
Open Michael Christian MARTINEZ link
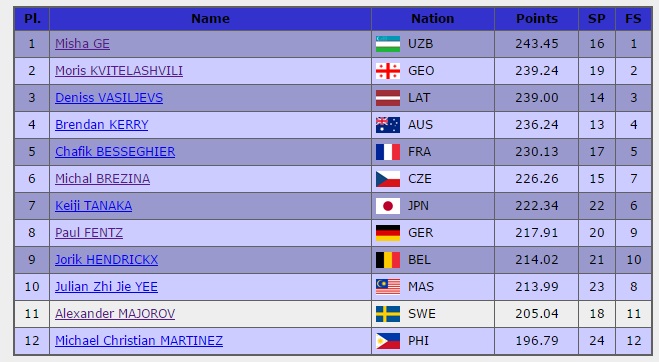click(x=139, y=341)
